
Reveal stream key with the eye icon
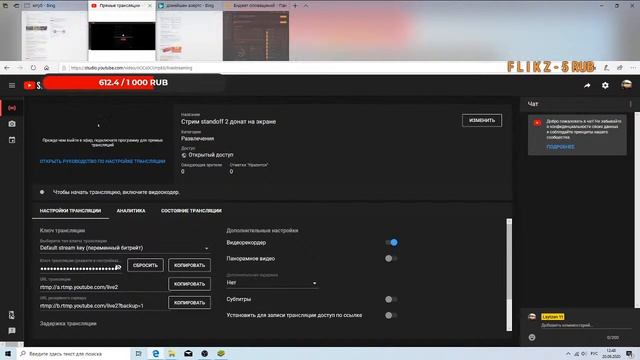click(x=118, y=267)
